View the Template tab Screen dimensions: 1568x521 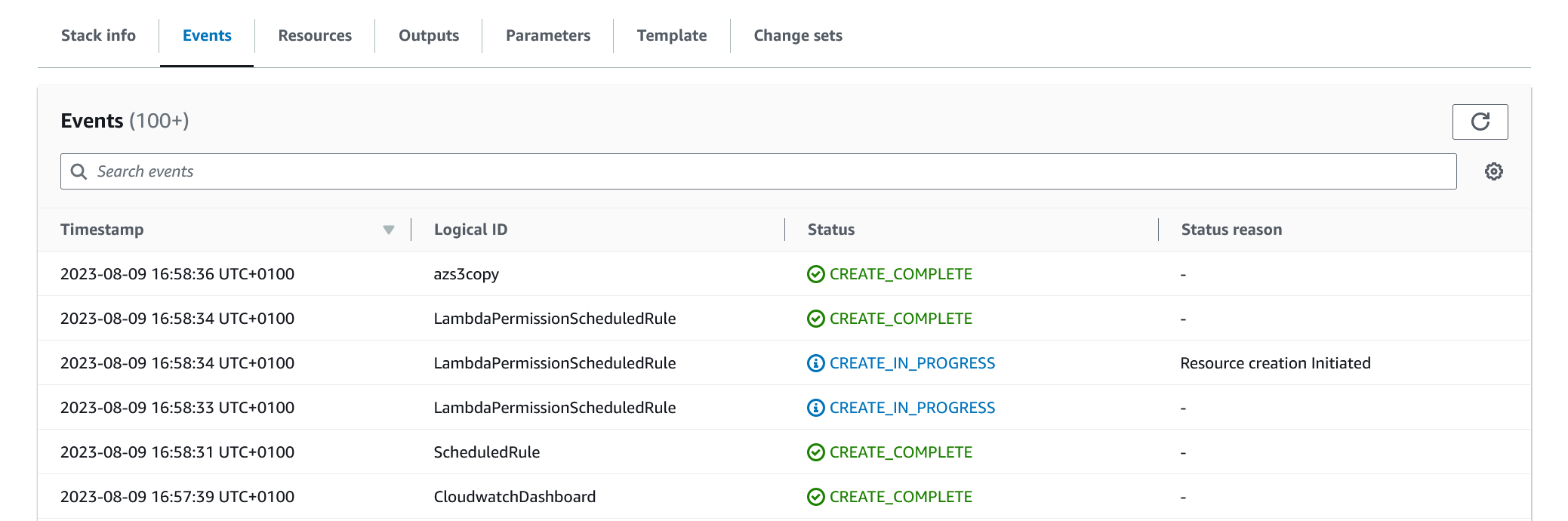click(x=672, y=35)
